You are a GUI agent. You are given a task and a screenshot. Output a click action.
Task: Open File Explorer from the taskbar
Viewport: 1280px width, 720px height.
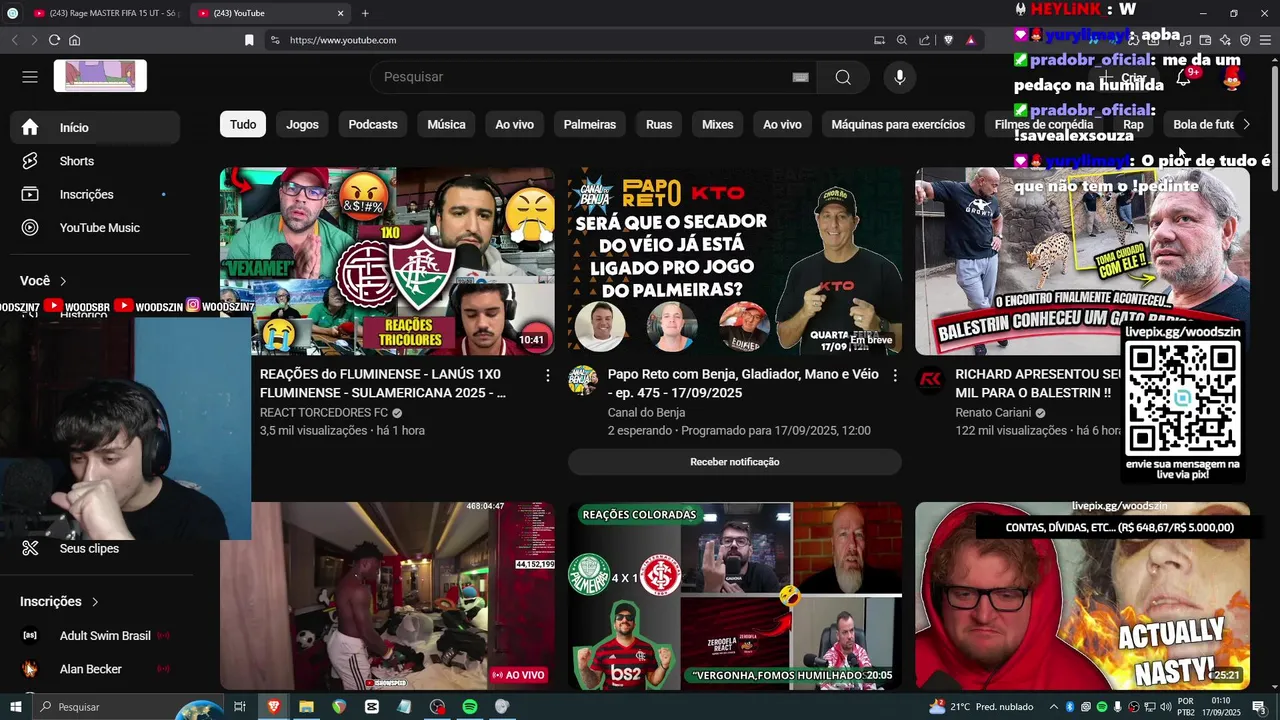[x=306, y=707]
